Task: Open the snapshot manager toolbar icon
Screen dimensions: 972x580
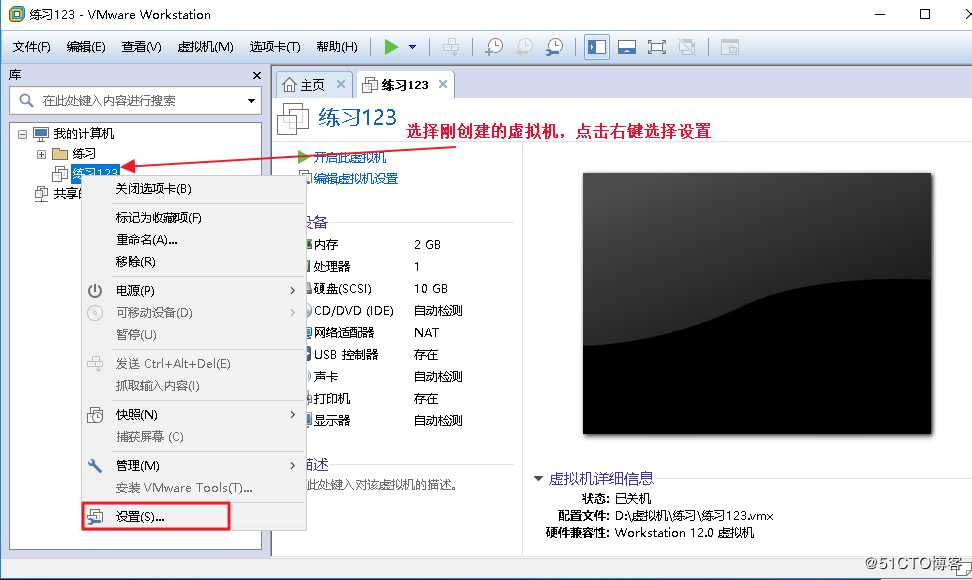Action: pos(554,47)
